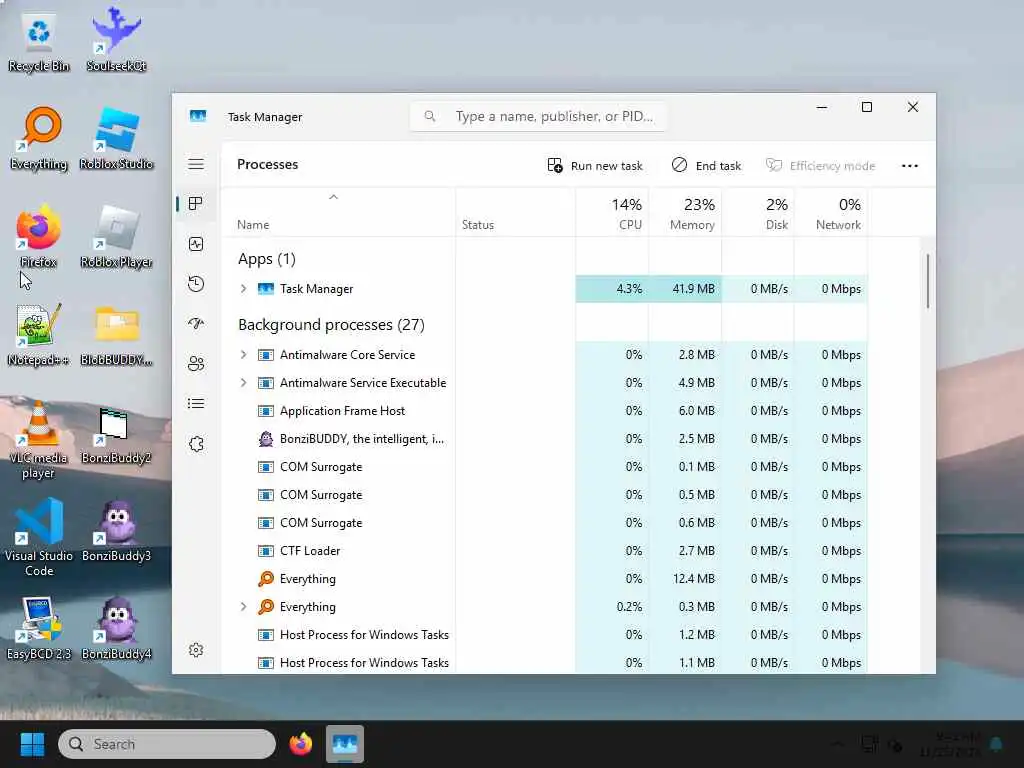Select SoulseekQt desktop shortcut
This screenshot has height=768, width=1024.
coord(116,39)
